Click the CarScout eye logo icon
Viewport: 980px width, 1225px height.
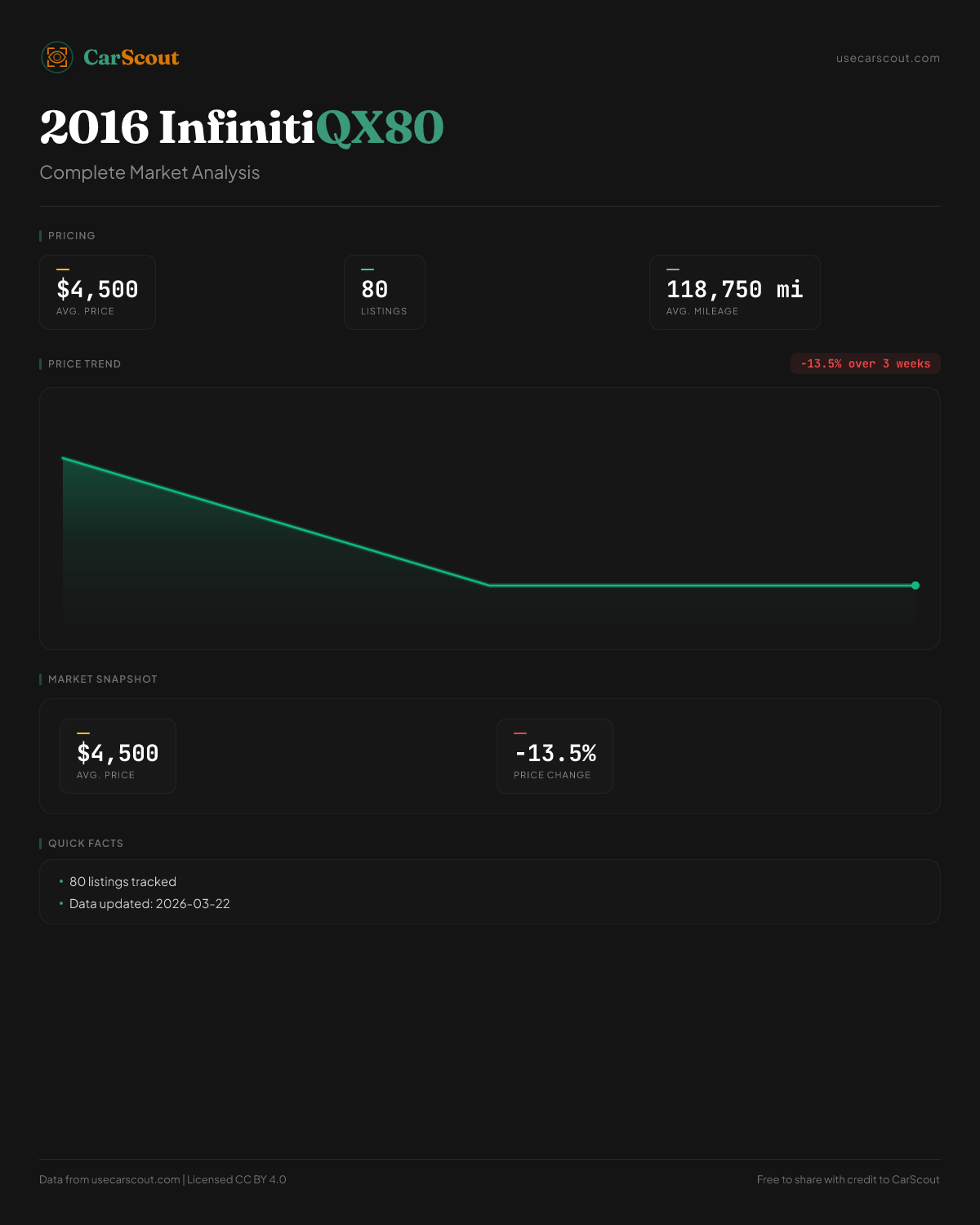click(x=57, y=57)
